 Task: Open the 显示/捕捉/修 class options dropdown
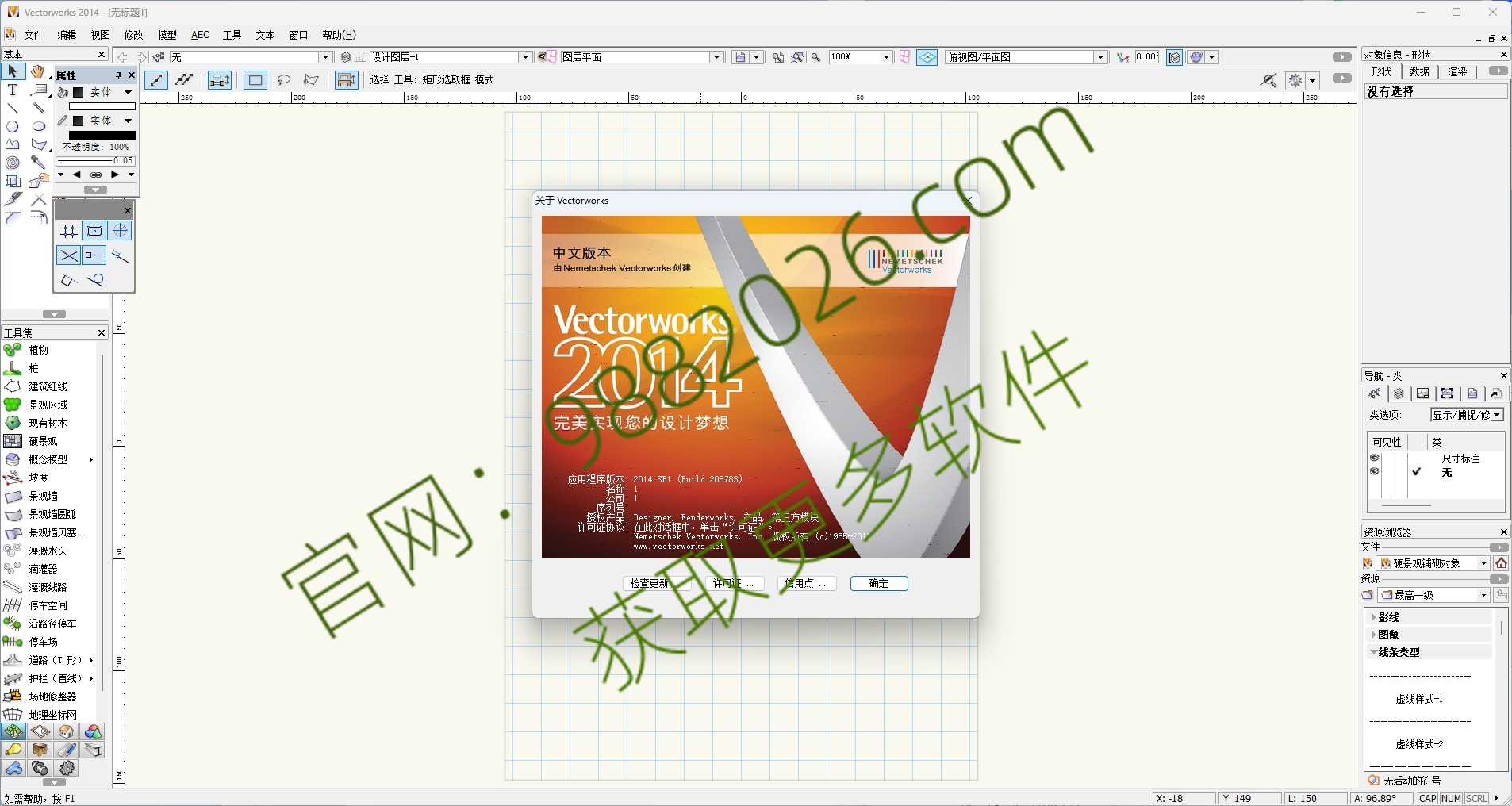1468,415
